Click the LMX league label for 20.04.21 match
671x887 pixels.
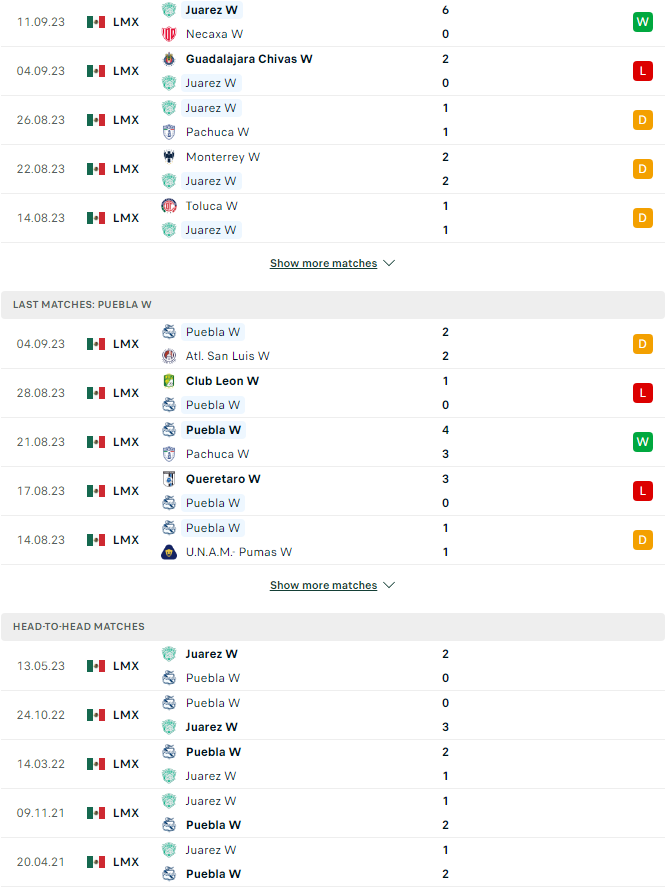126,862
